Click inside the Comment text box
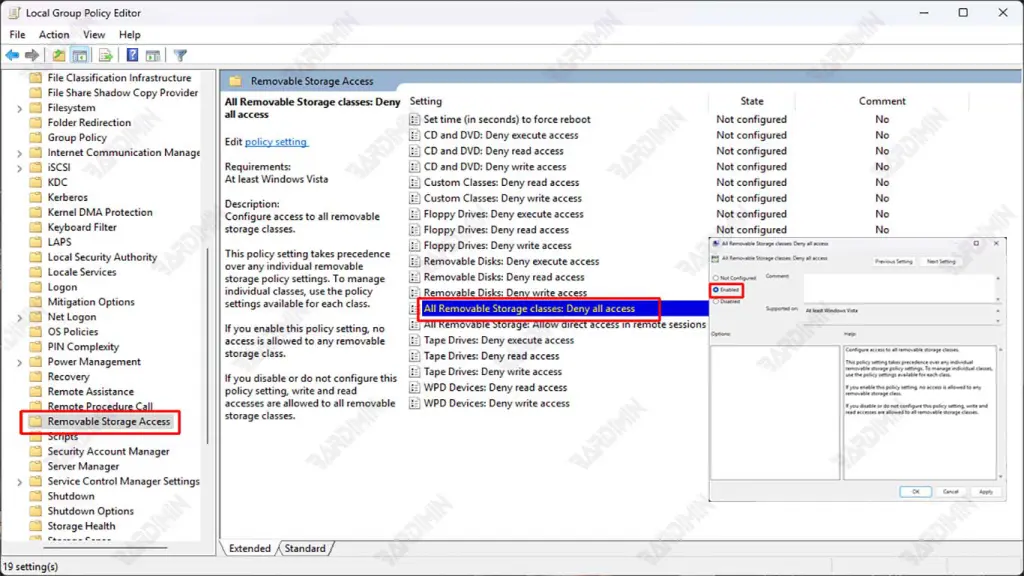1024x576 pixels. pos(899,287)
